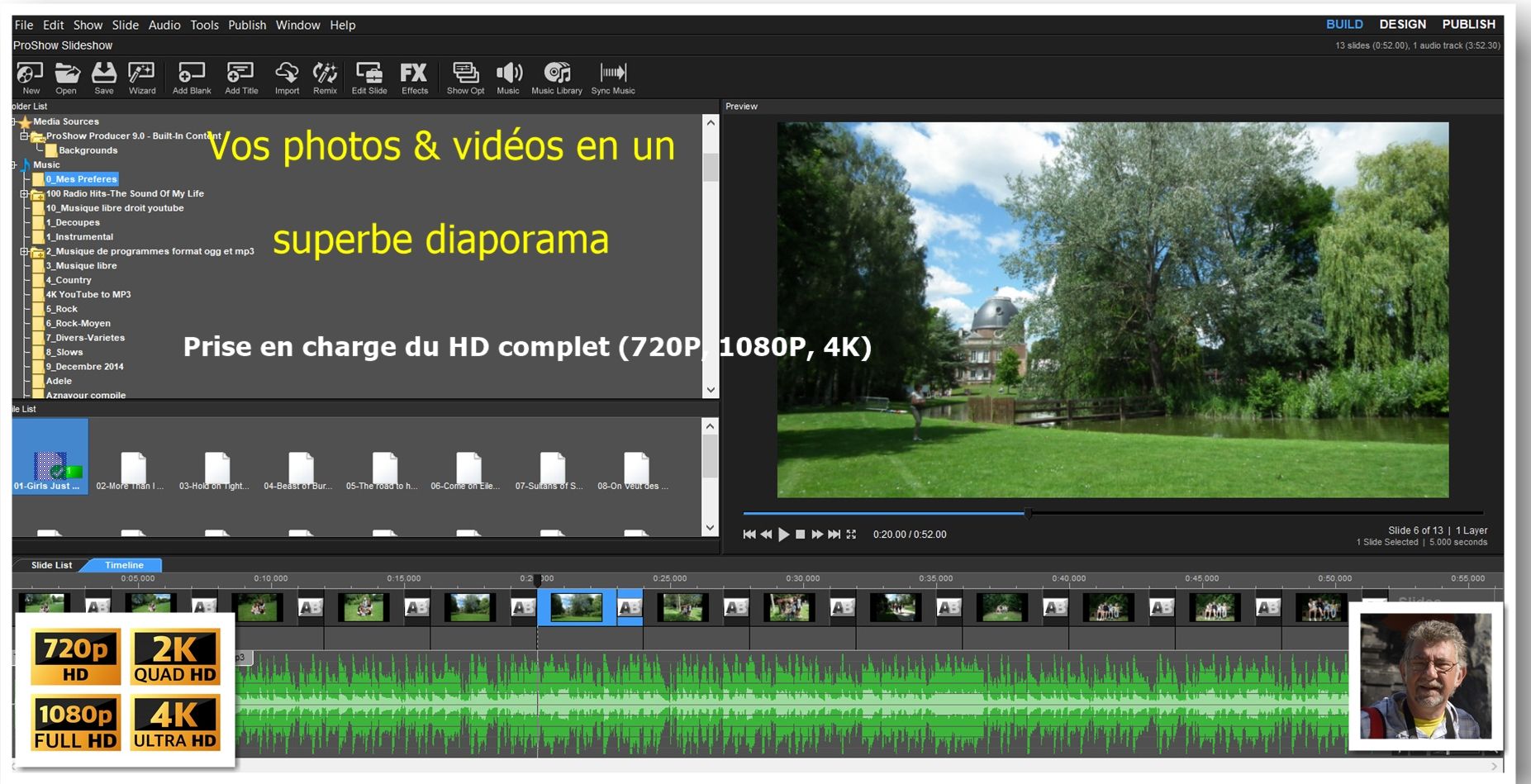
Task: Open Edit Slide options
Action: (369, 78)
